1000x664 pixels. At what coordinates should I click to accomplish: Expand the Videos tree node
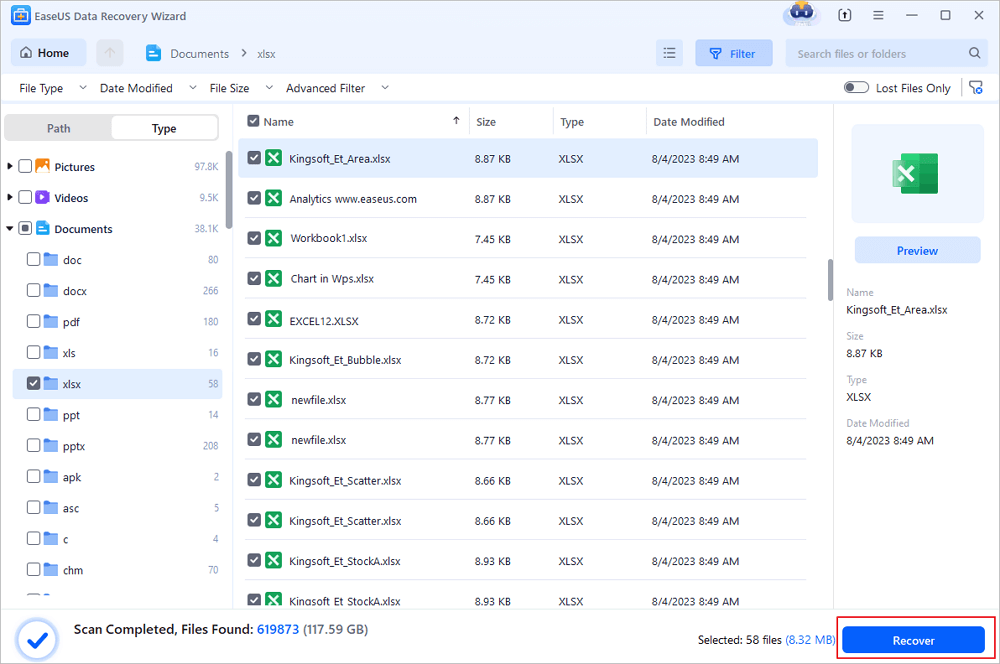pos(10,197)
